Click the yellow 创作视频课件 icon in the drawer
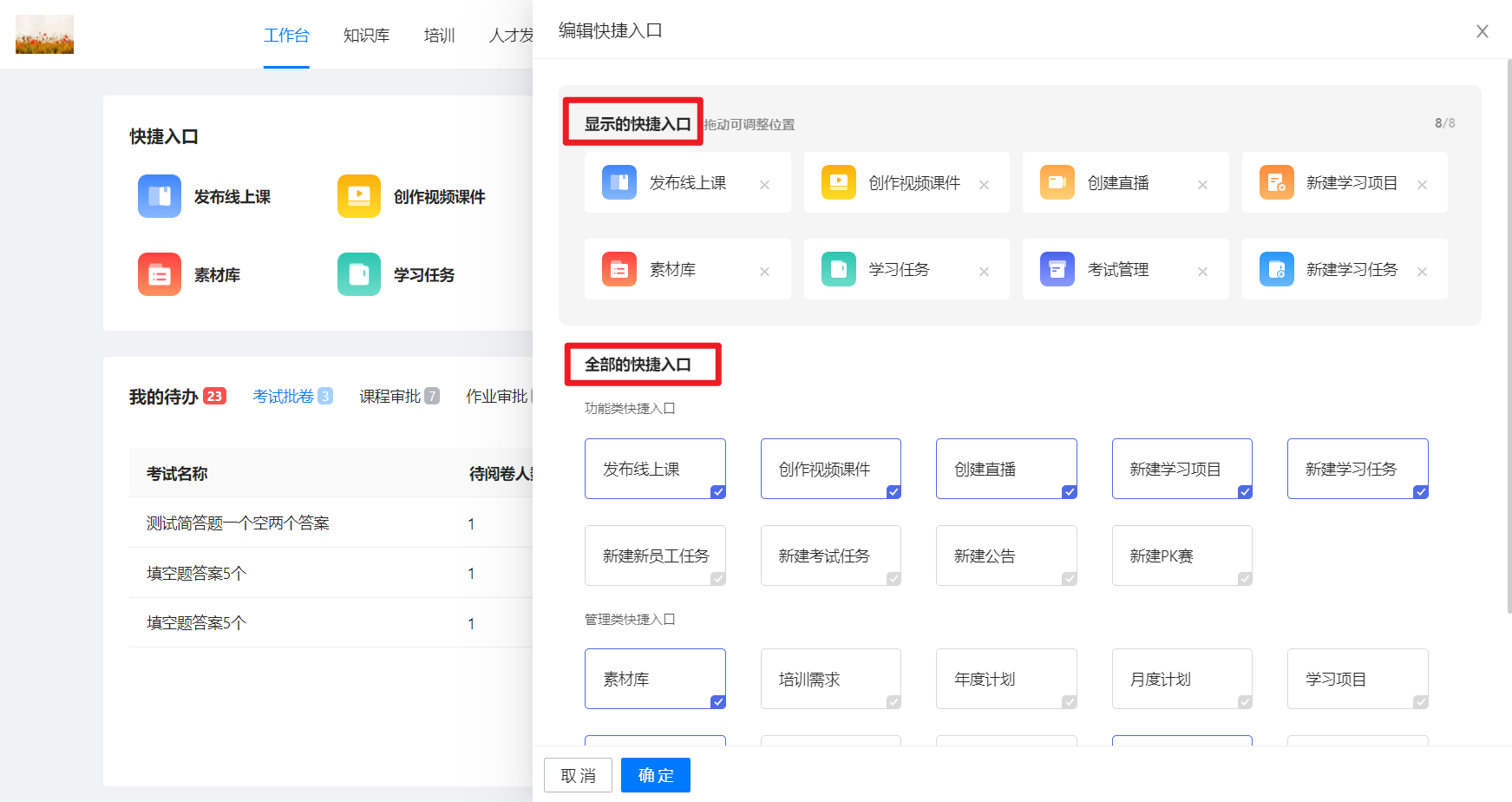The height and width of the screenshot is (802, 1512). click(838, 182)
